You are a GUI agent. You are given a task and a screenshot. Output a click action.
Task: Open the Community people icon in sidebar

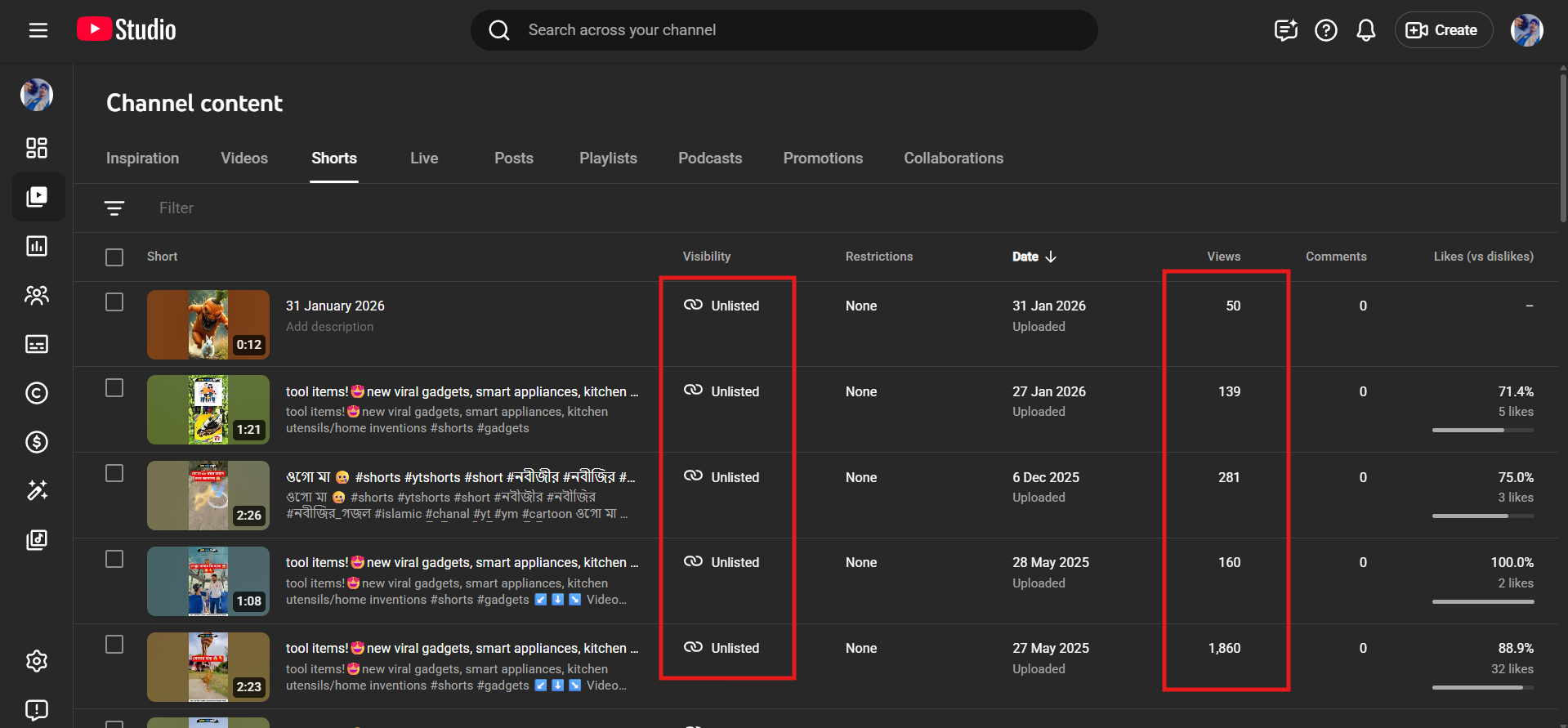[x=37, y=295]
